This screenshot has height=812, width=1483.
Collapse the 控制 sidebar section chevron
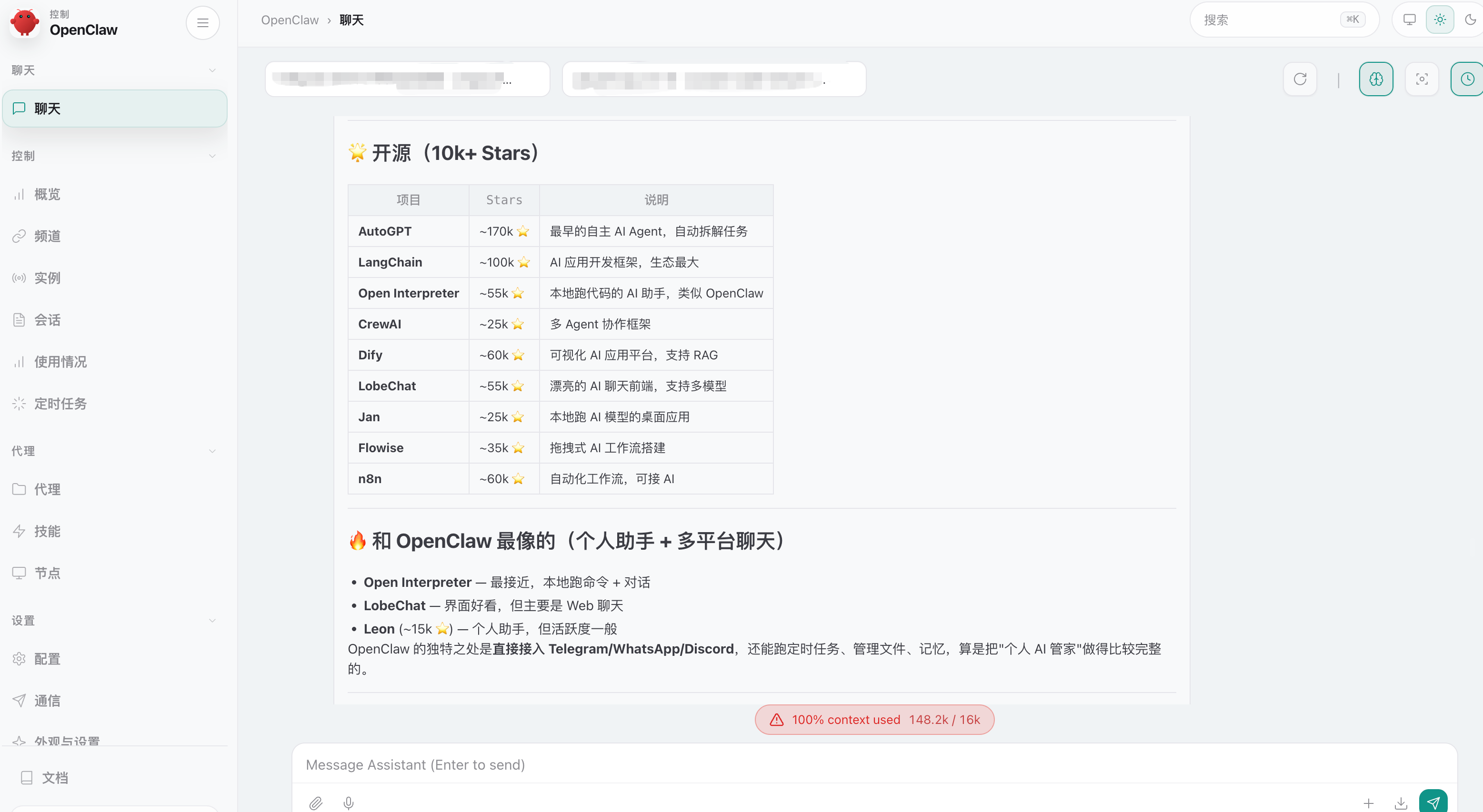212,156
